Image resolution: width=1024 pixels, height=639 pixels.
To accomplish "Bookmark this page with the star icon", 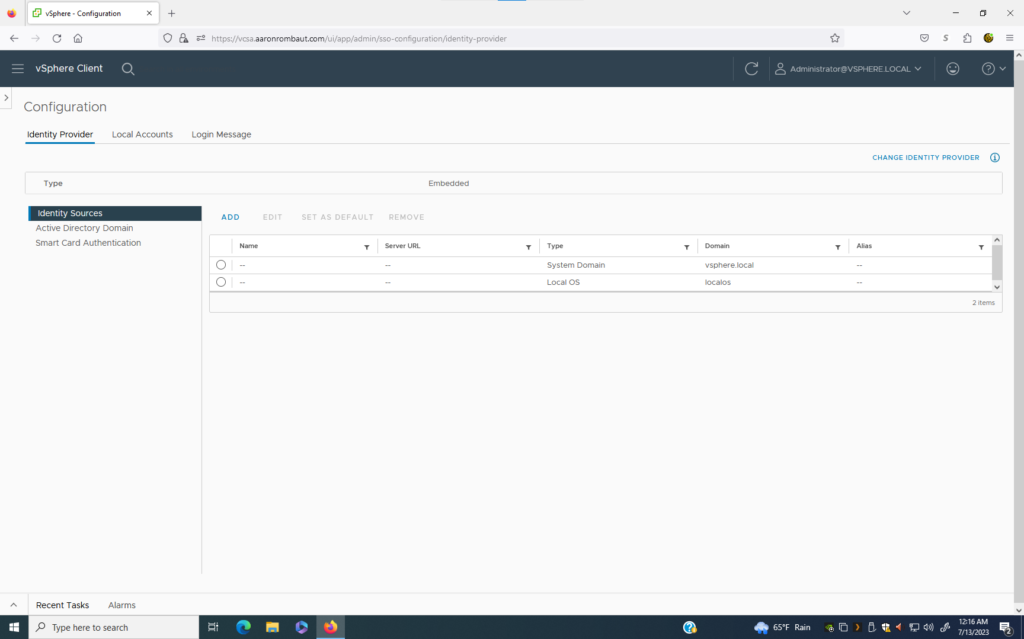I will [x=835, y=38].
